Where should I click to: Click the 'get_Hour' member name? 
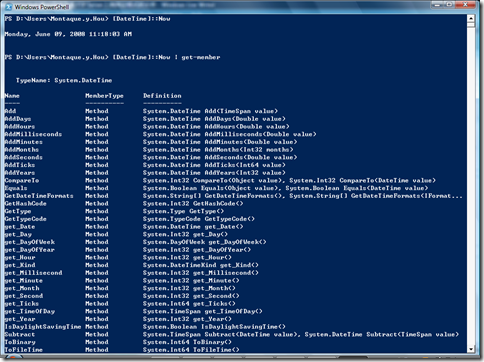[x=20, y=257]
